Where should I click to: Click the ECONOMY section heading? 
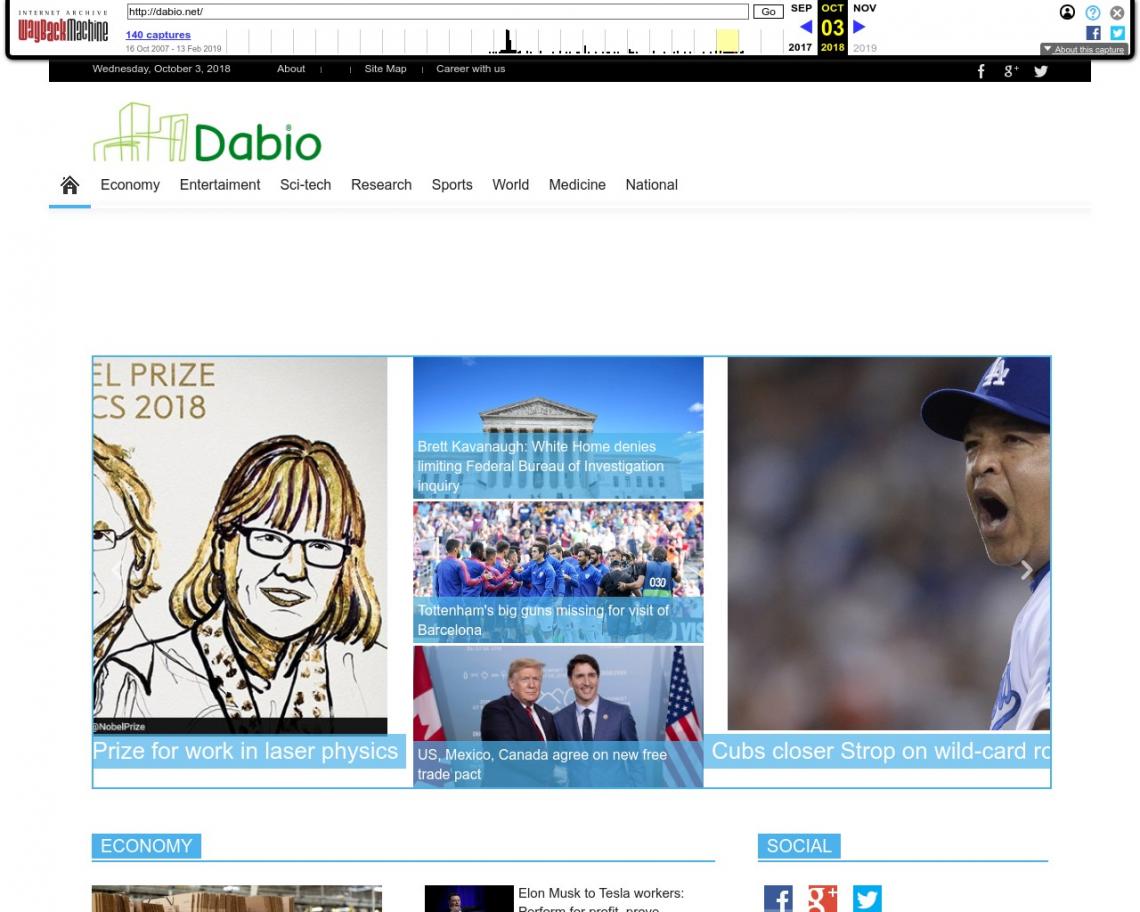pos(146,847)
